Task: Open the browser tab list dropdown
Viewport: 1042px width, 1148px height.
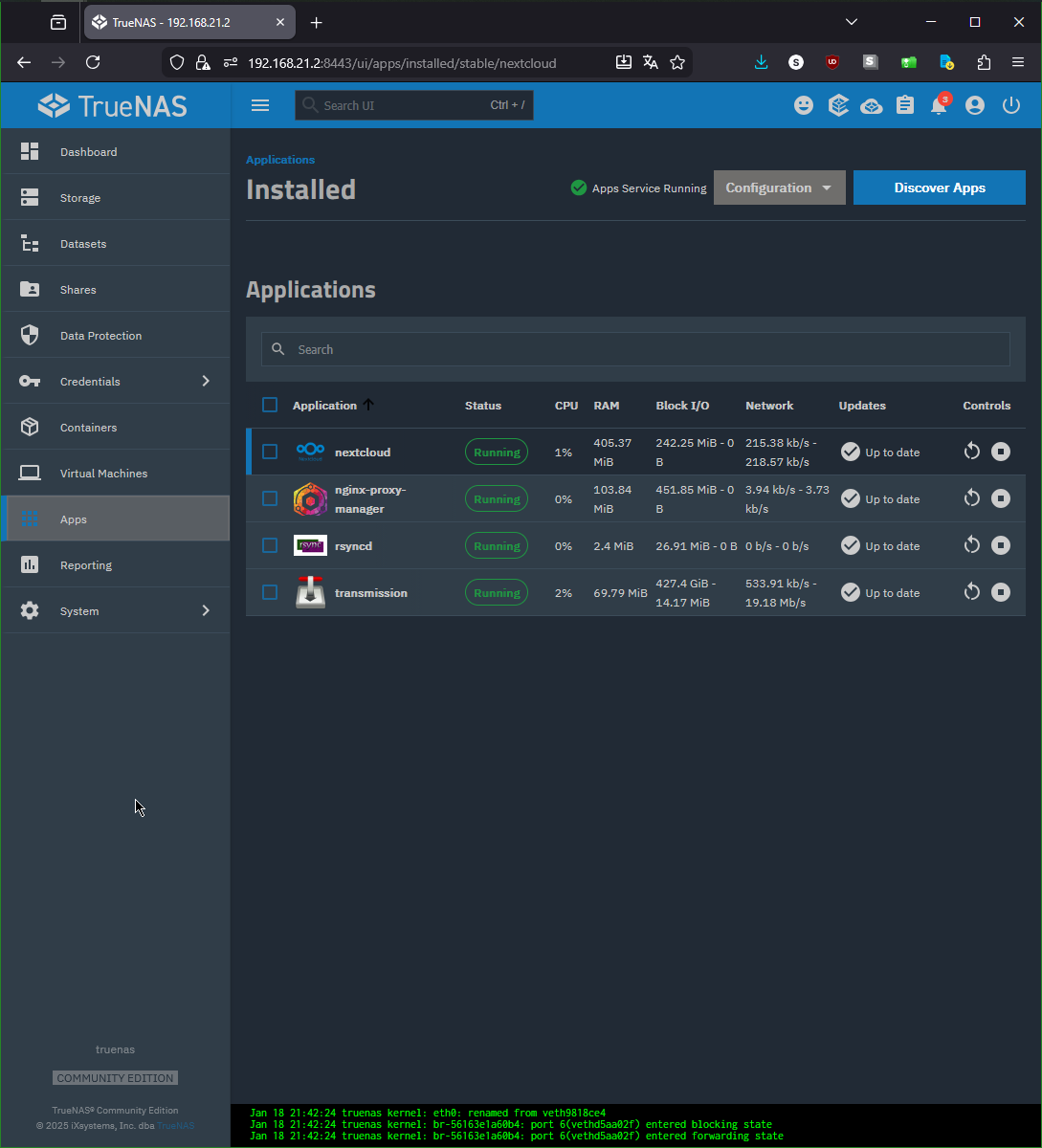Action: click(852, 22)
